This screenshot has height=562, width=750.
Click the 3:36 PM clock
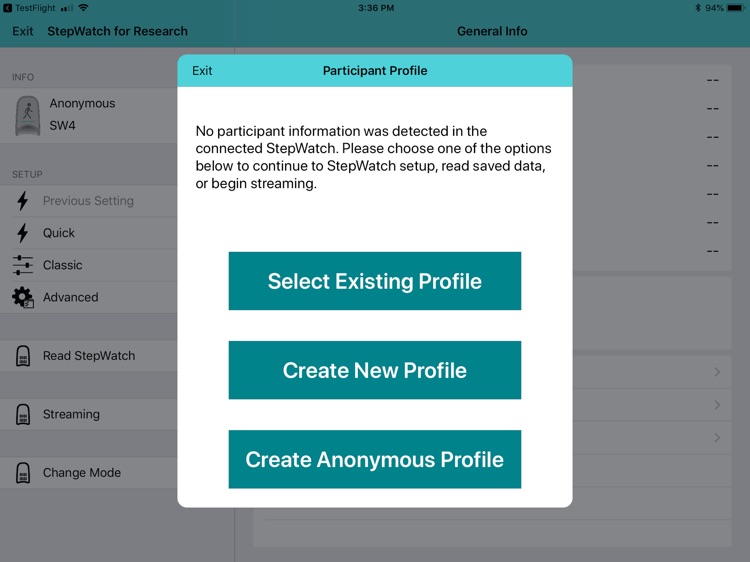[376, 8]
